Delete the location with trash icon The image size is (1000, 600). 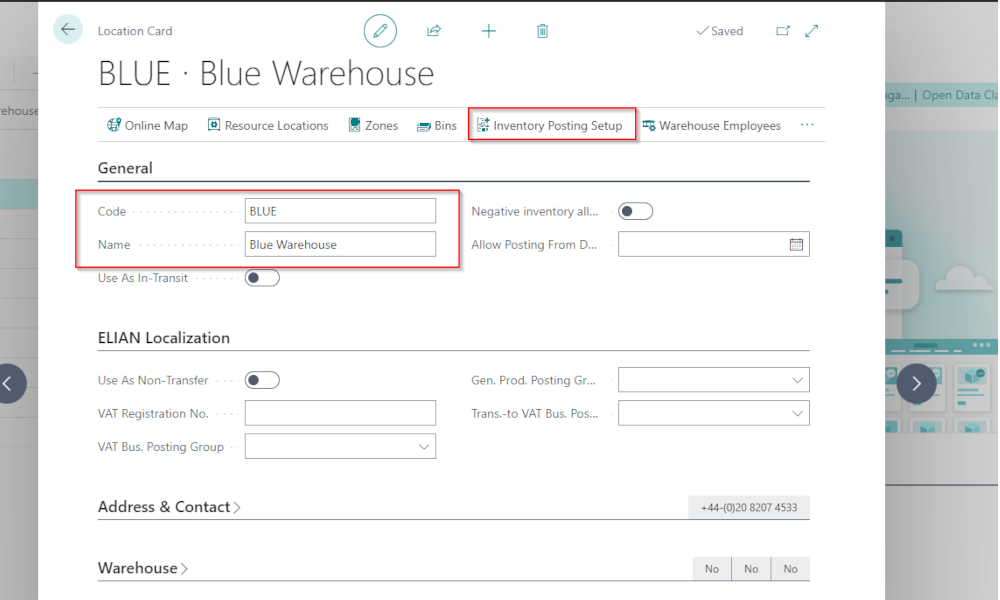[542, 31]
